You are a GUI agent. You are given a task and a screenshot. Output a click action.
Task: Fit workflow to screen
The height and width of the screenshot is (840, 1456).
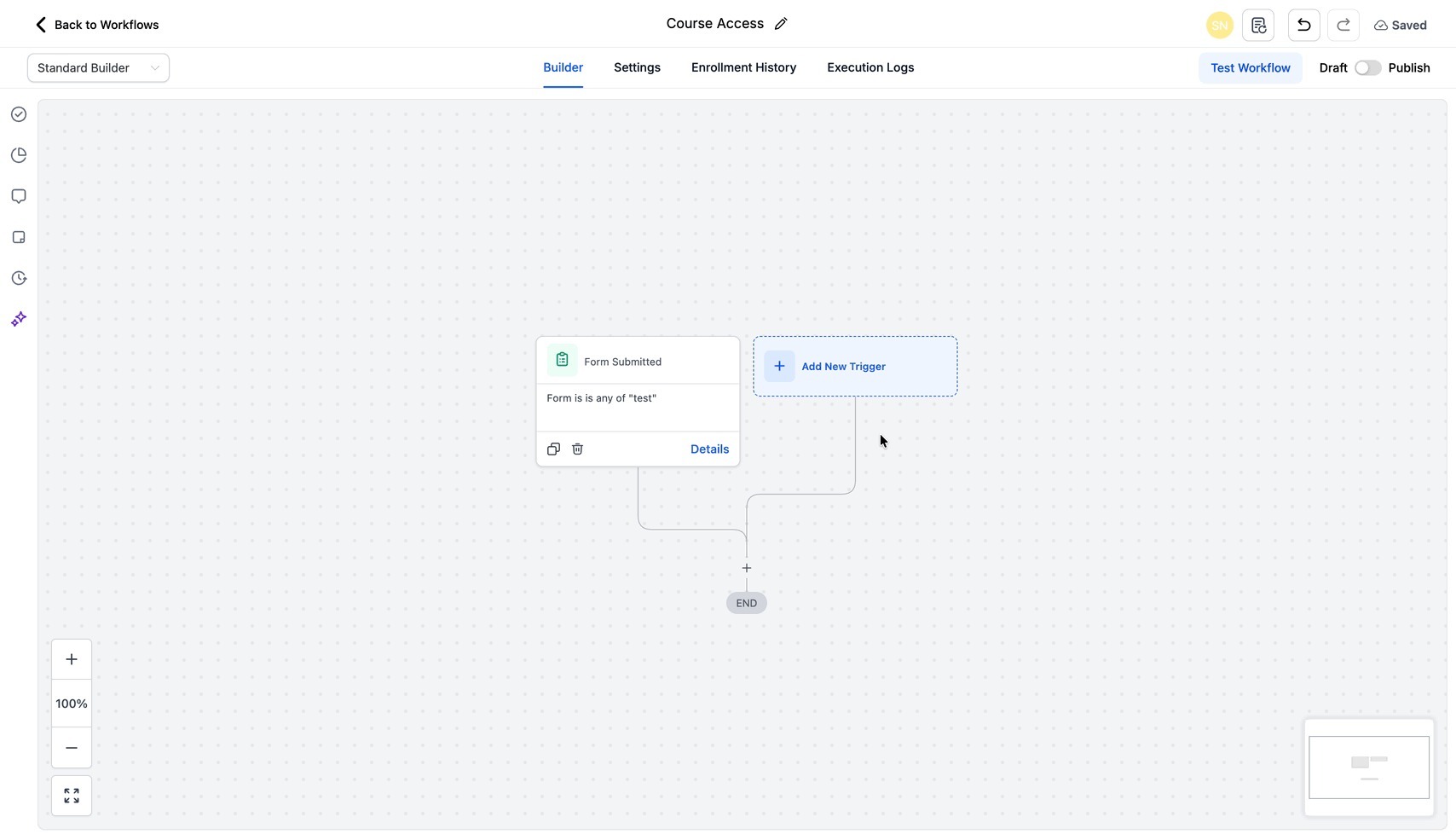coord(72,796)
